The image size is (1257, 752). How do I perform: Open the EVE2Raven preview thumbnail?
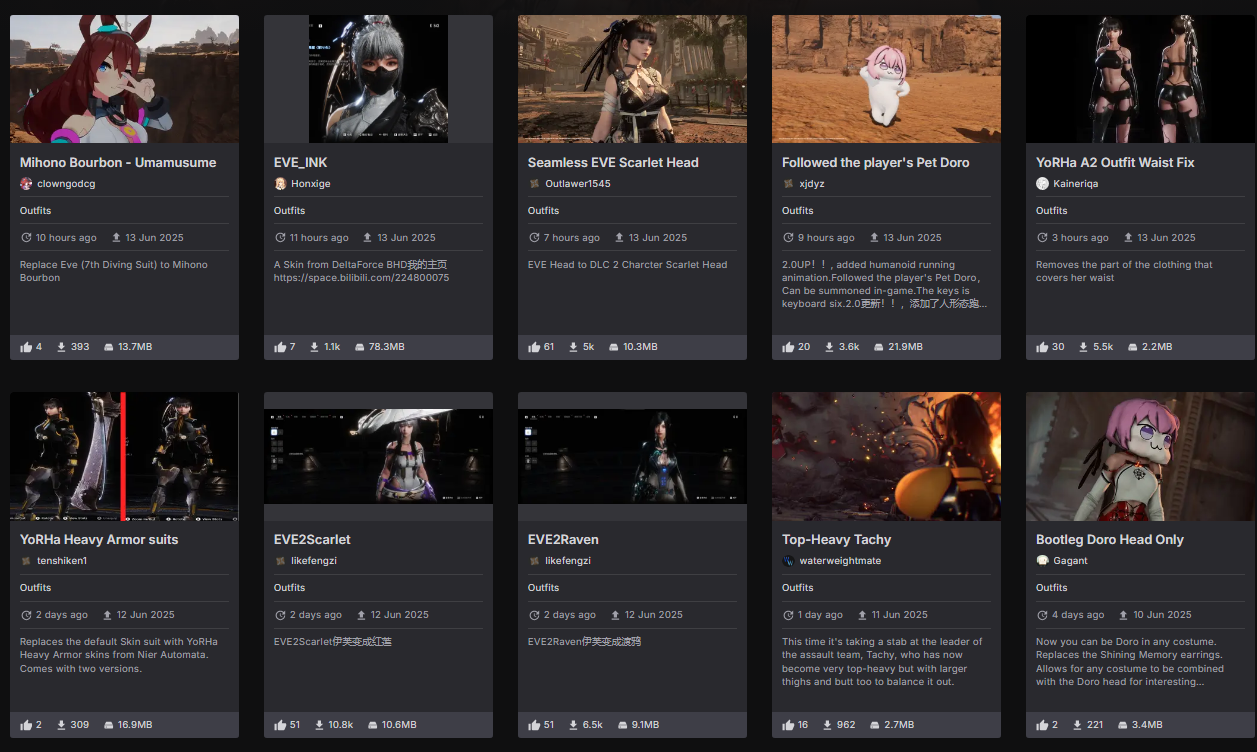632,456
